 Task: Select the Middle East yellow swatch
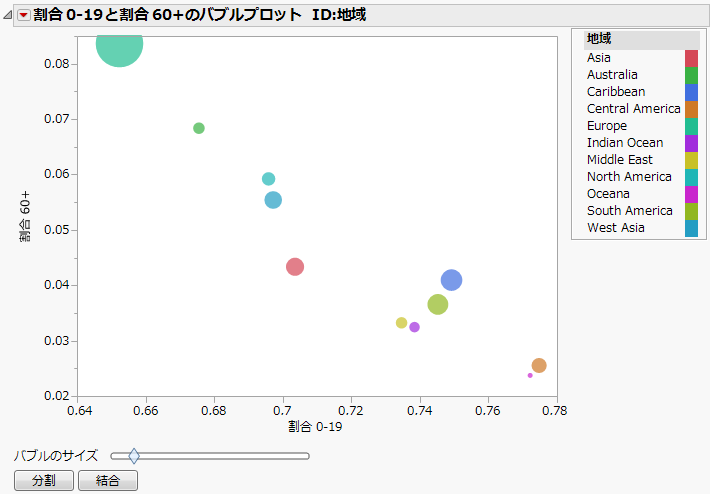click(x=691, y=160)
